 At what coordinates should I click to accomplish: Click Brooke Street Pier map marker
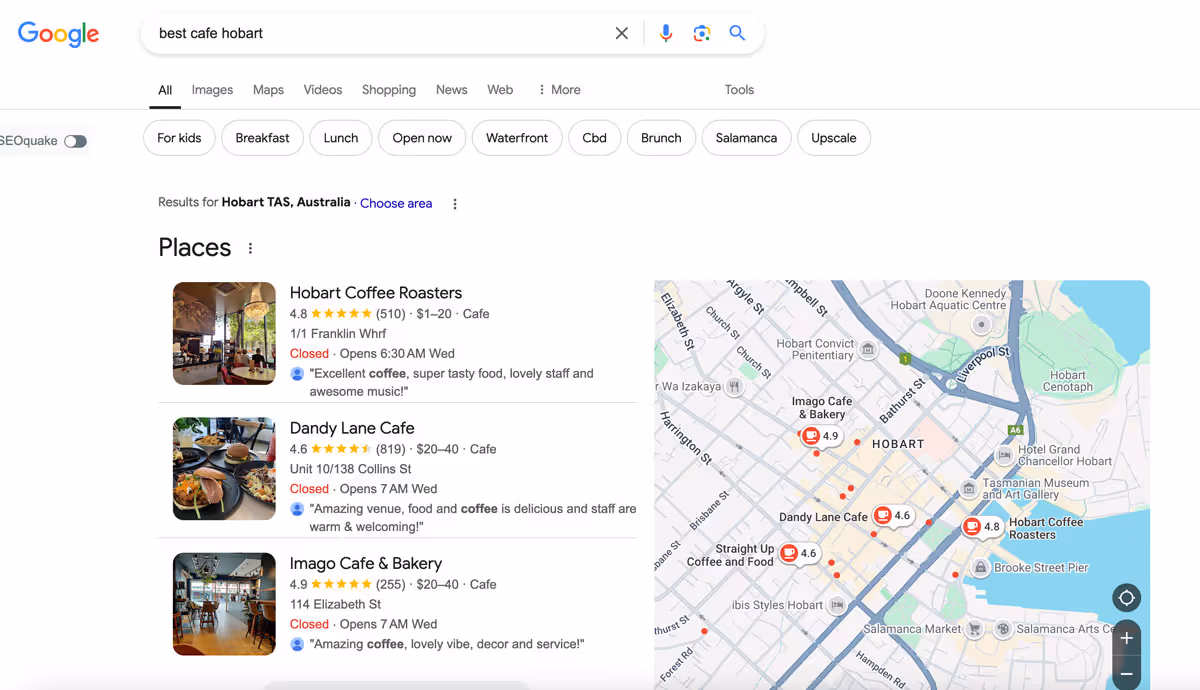[x=981, y=568]
